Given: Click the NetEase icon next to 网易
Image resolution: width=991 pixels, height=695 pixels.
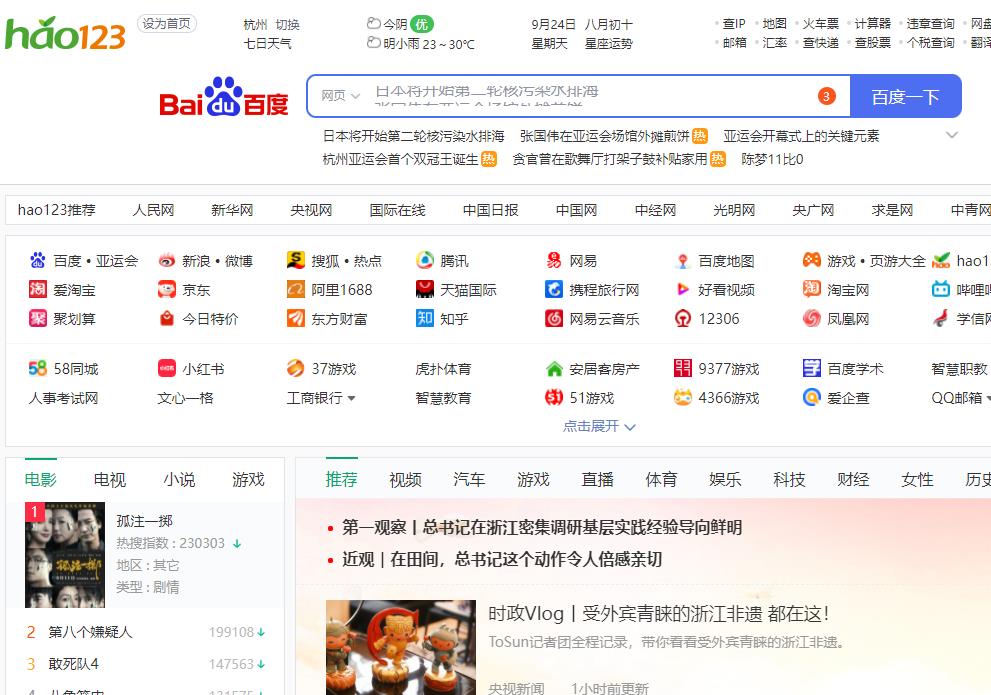Looking at the screenshot, I should pyautogui.click(x=554, y=260).
